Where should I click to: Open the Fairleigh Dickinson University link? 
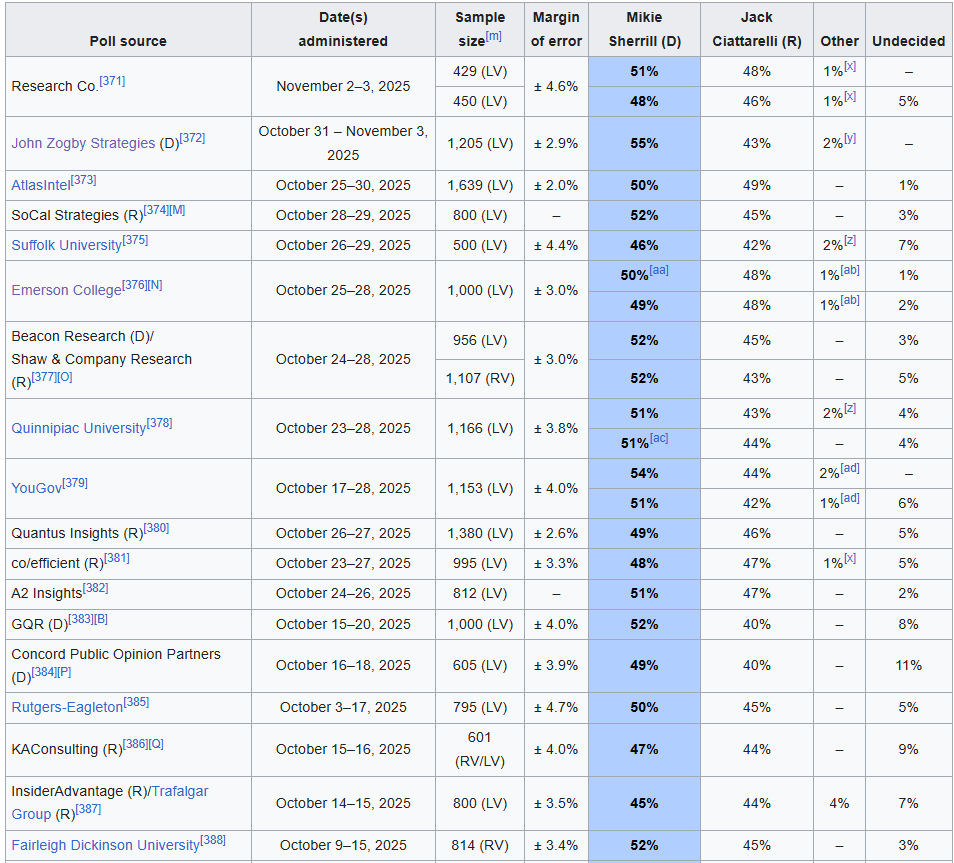(x=105, y=845)
